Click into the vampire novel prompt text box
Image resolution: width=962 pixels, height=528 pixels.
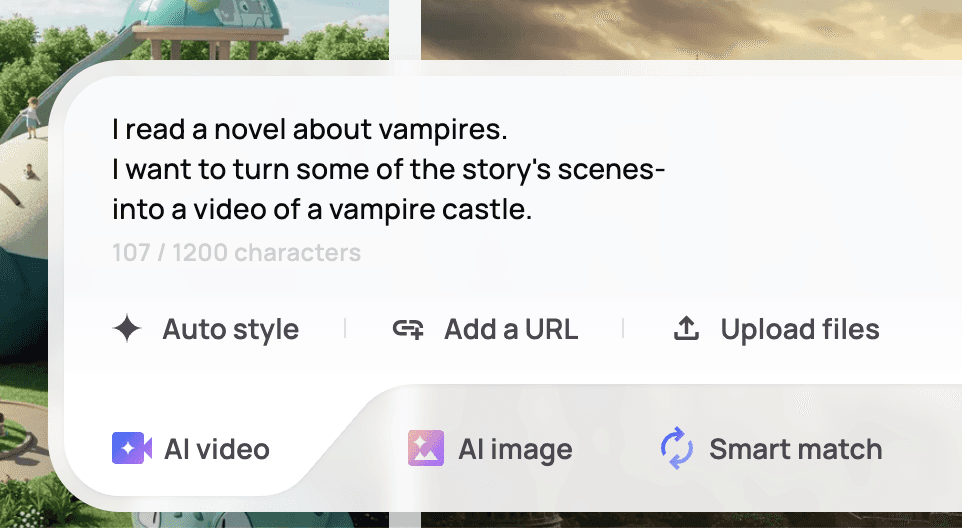(389, 170)
